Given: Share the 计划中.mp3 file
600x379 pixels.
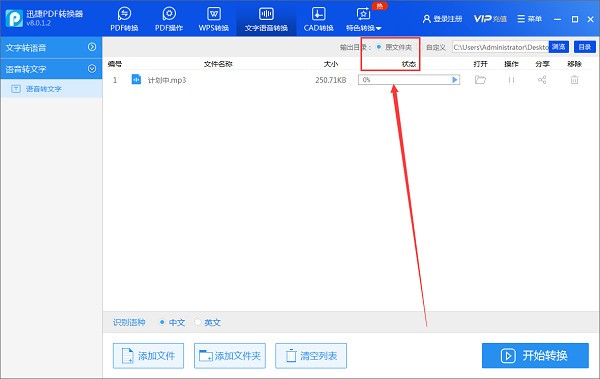Looking at the screenshot, I should [542, 80].
